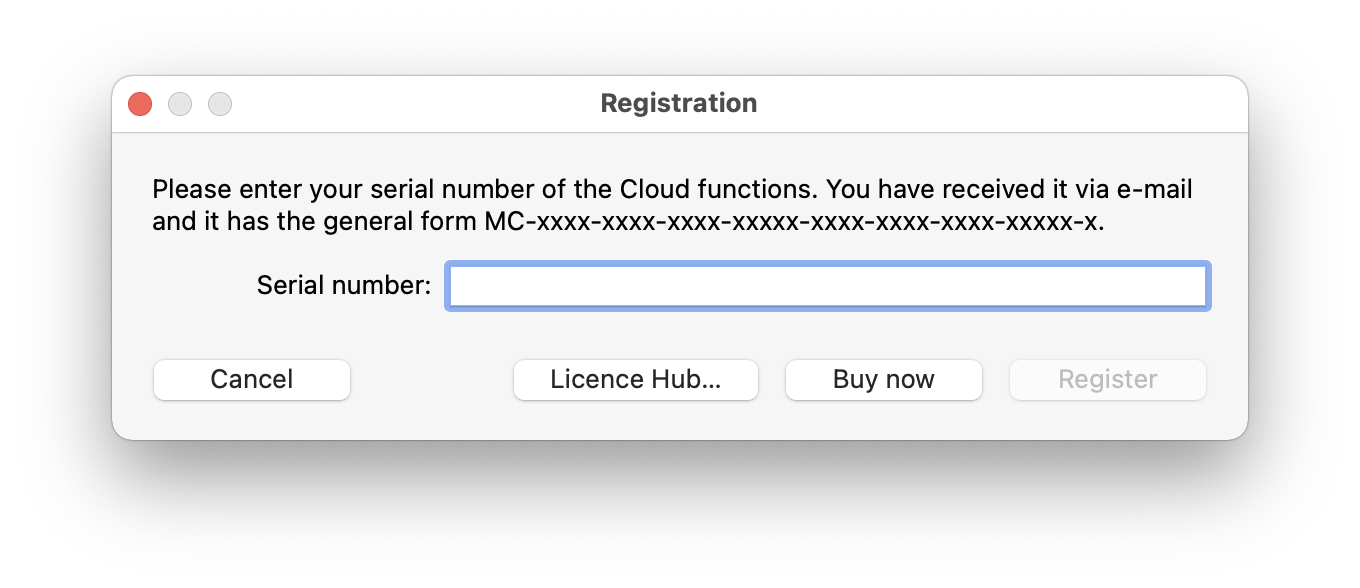The image size is (1360, 588).
Task: Click the green zoom traffic light
Action: tap(220, 103)
